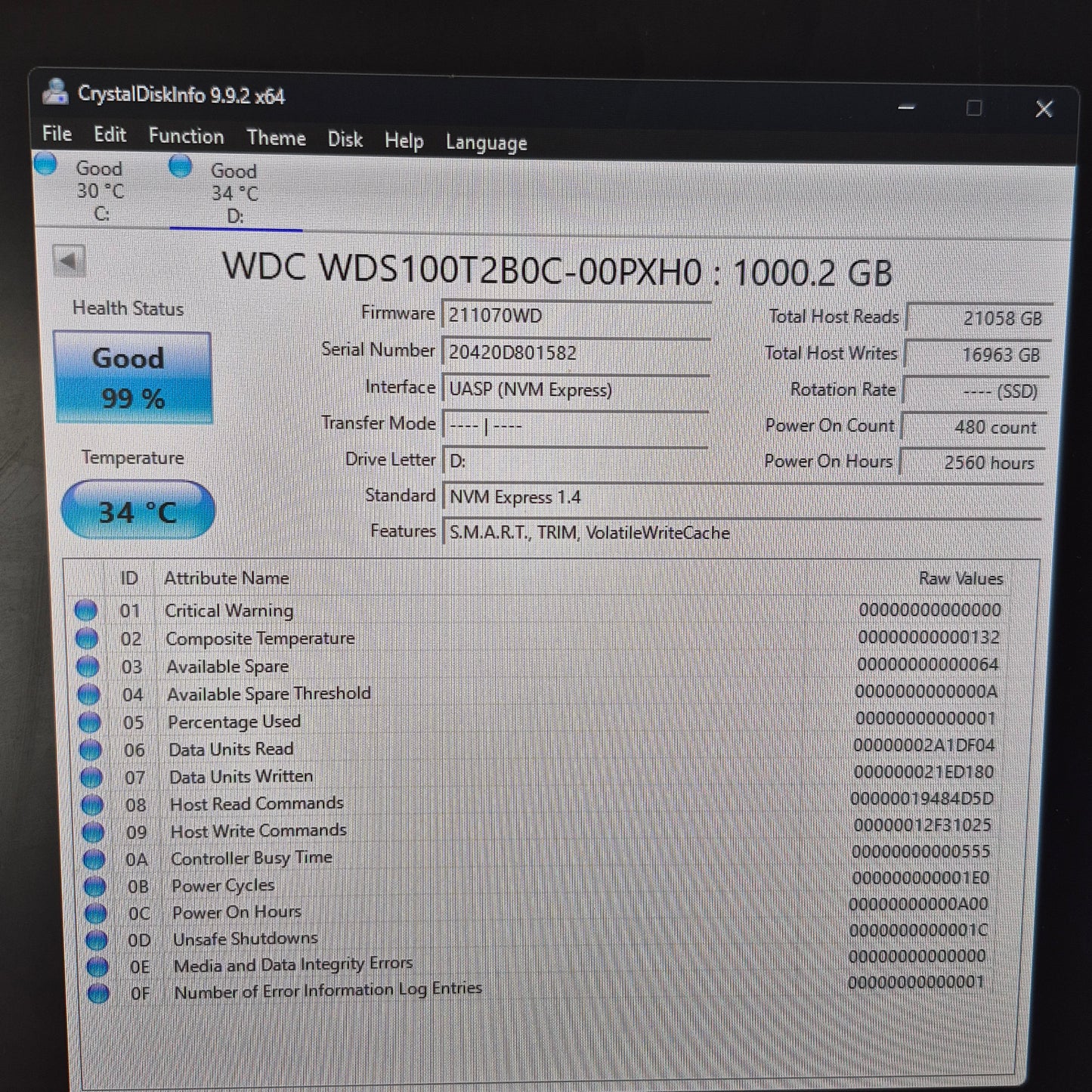The width and height of the screenshot is (1092, 1092).
Task: Click the Power On Count value 480 count
Action: pyautogui.click(x=974, y=427)
